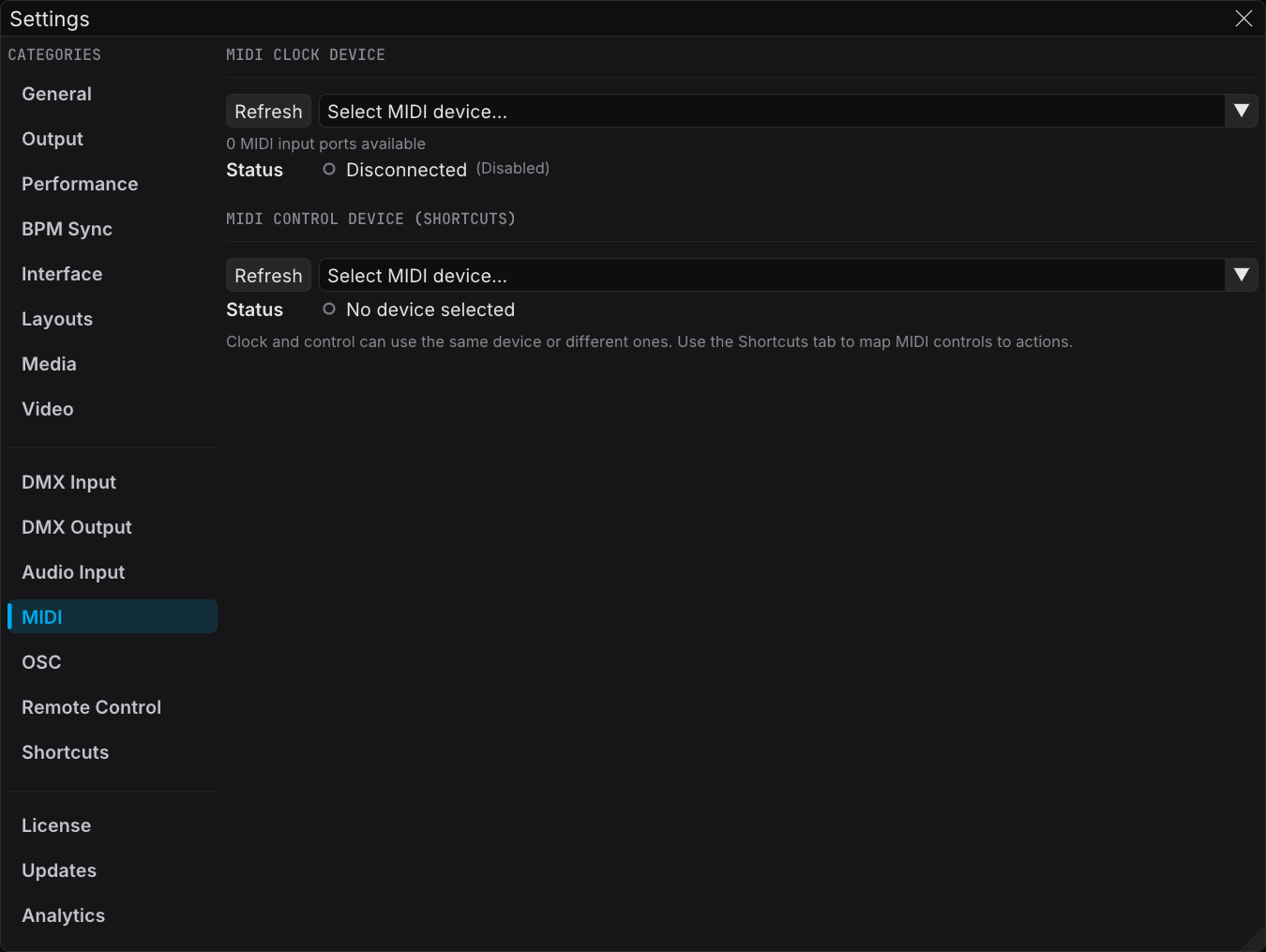Screen dimensions: 1266x952
Task: Go to DMX Input settings
Action: point(113,482)
